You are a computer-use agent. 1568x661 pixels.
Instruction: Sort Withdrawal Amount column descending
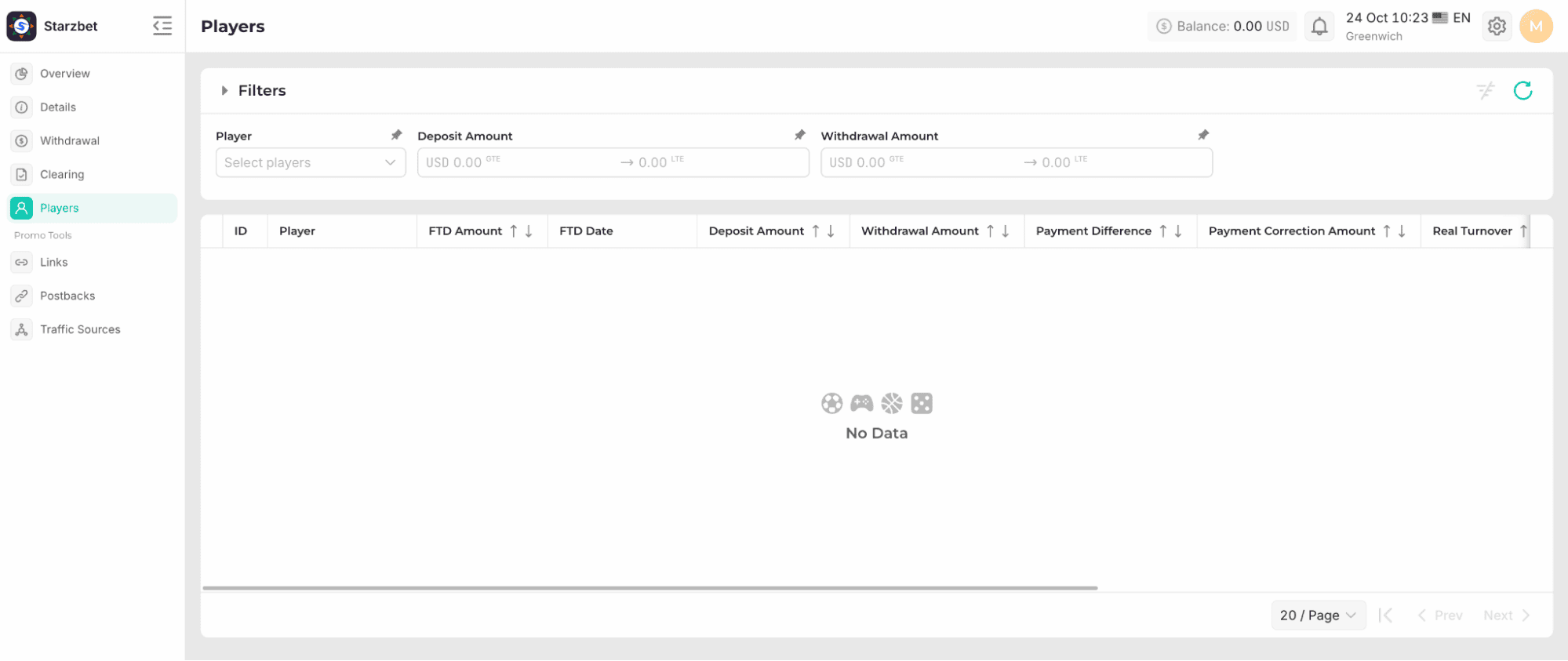click(1006, 231)
